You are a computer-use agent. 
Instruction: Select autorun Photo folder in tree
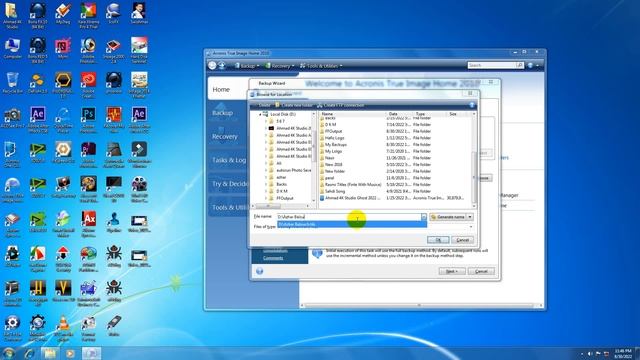293,170
